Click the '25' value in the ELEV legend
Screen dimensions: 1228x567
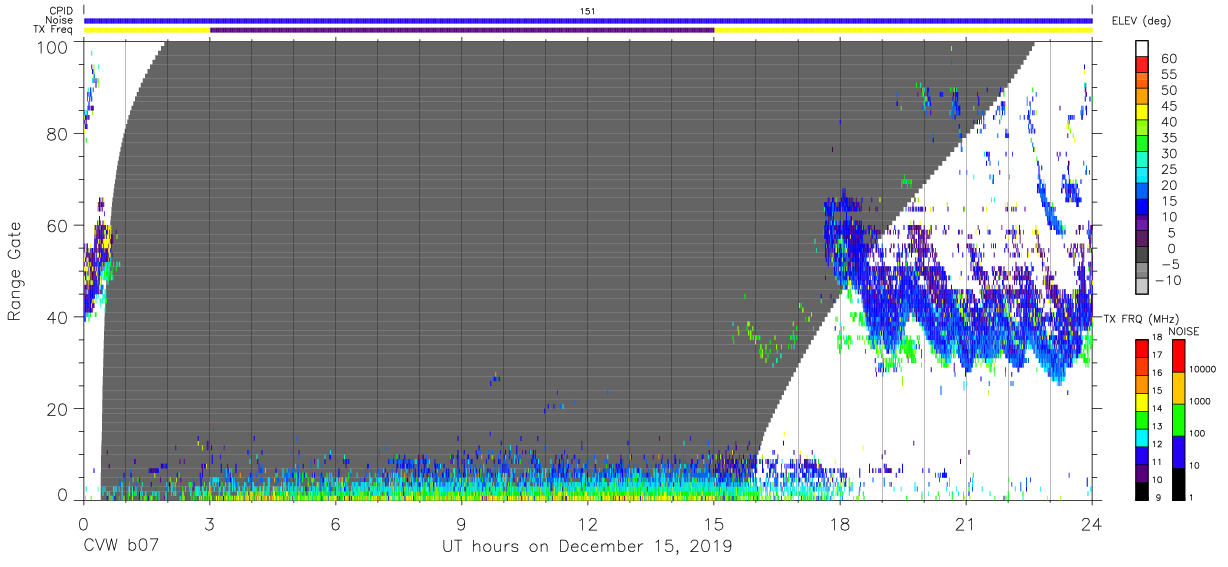pos(1168,169)
